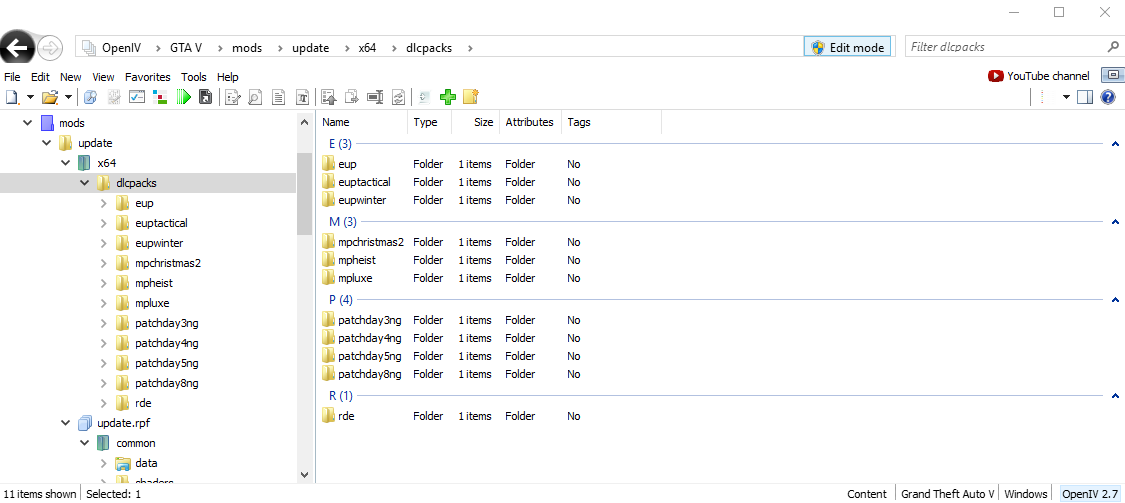Expand the mpheist tree folder
Viewport: 1125px width, 503px height.
coord(104,283)
